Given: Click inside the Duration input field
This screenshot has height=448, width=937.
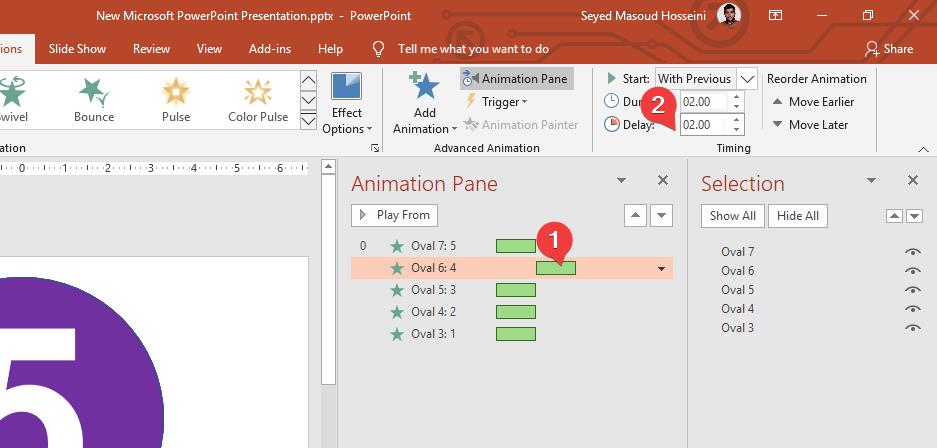Looking at the screenshot, I should click(704, 102).
